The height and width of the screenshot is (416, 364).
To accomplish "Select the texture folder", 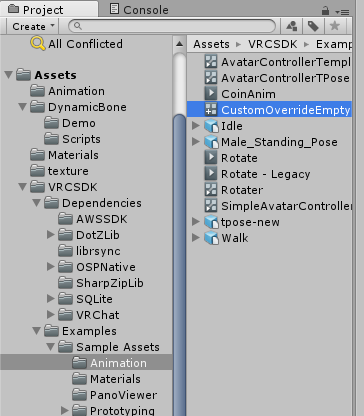I will (59, 171).
